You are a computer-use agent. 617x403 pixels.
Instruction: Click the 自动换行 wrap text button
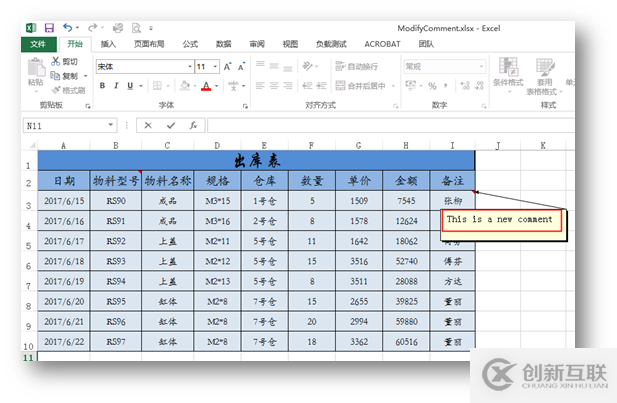[x=357, y=67]
